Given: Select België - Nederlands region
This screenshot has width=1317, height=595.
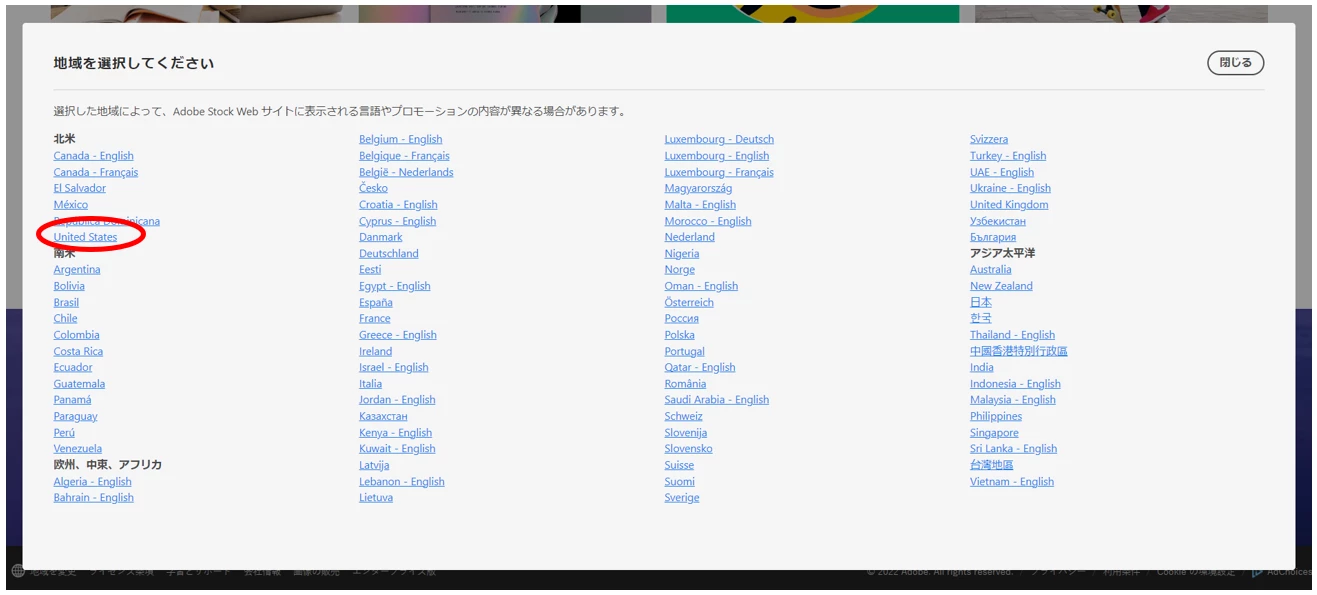Looking at the screenshot, I should [406, 172].
